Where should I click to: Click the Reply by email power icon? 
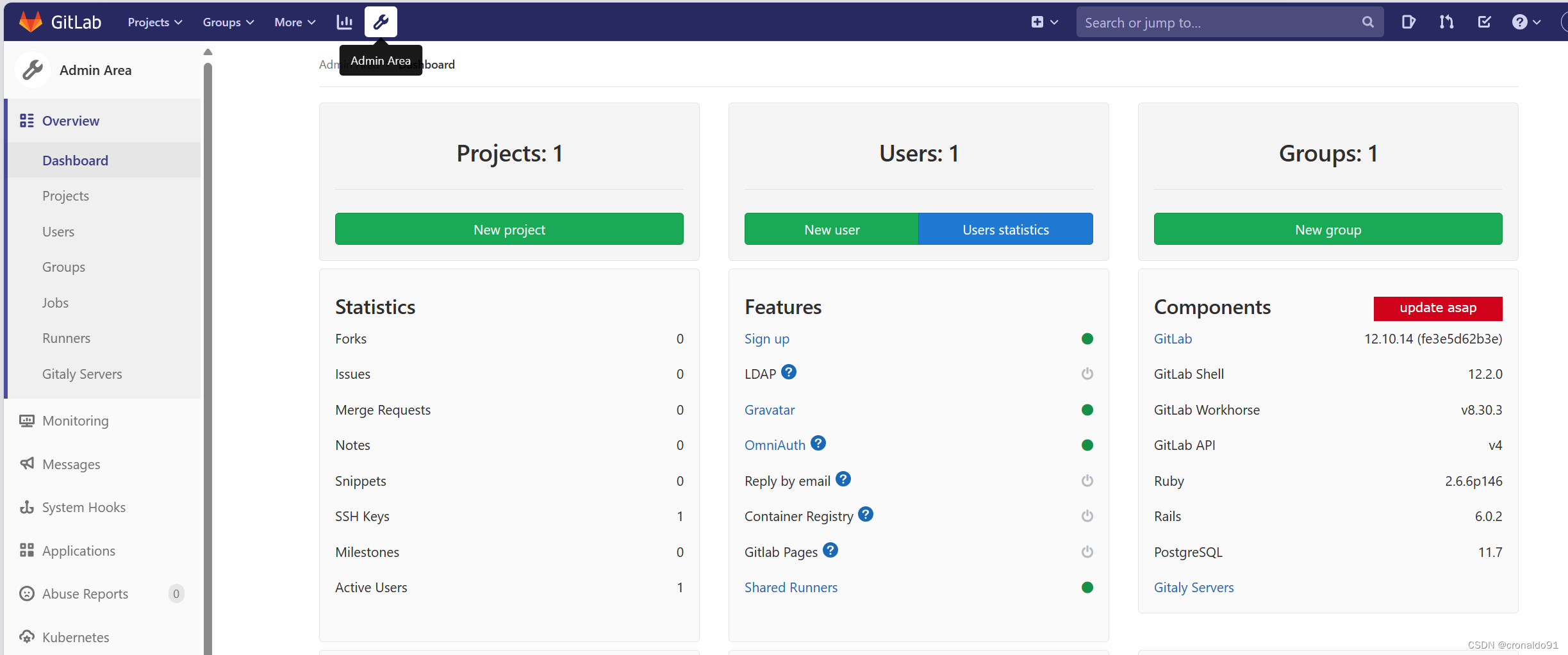tap(1087, 481)
